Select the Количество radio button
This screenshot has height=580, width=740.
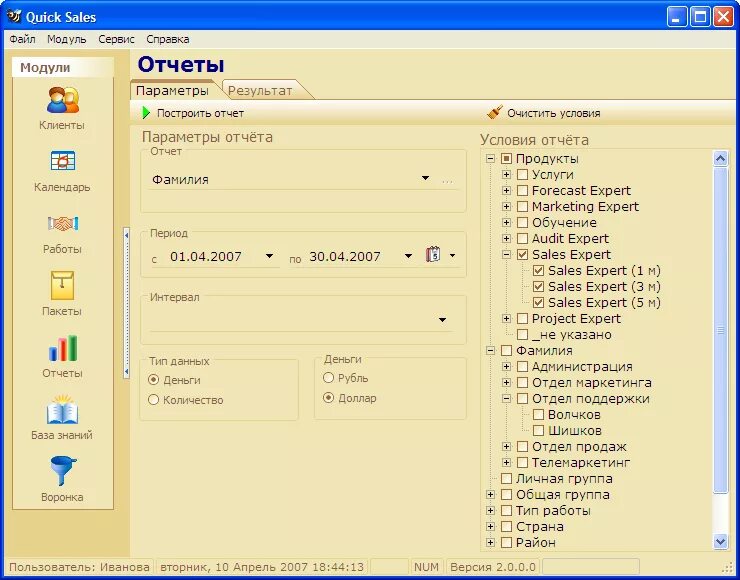click(x=153, y=400)
